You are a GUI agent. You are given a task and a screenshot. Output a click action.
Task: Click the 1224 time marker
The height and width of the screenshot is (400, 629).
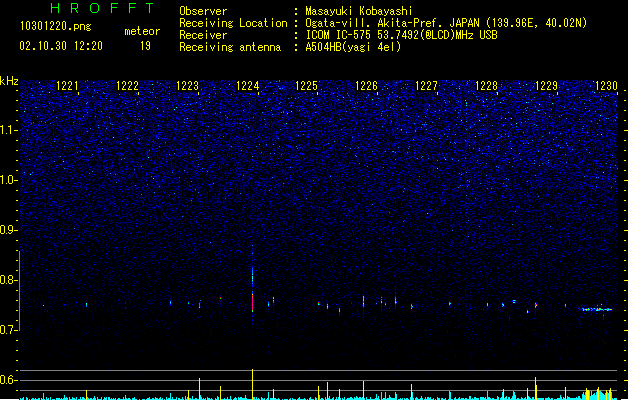coord(248,86)
